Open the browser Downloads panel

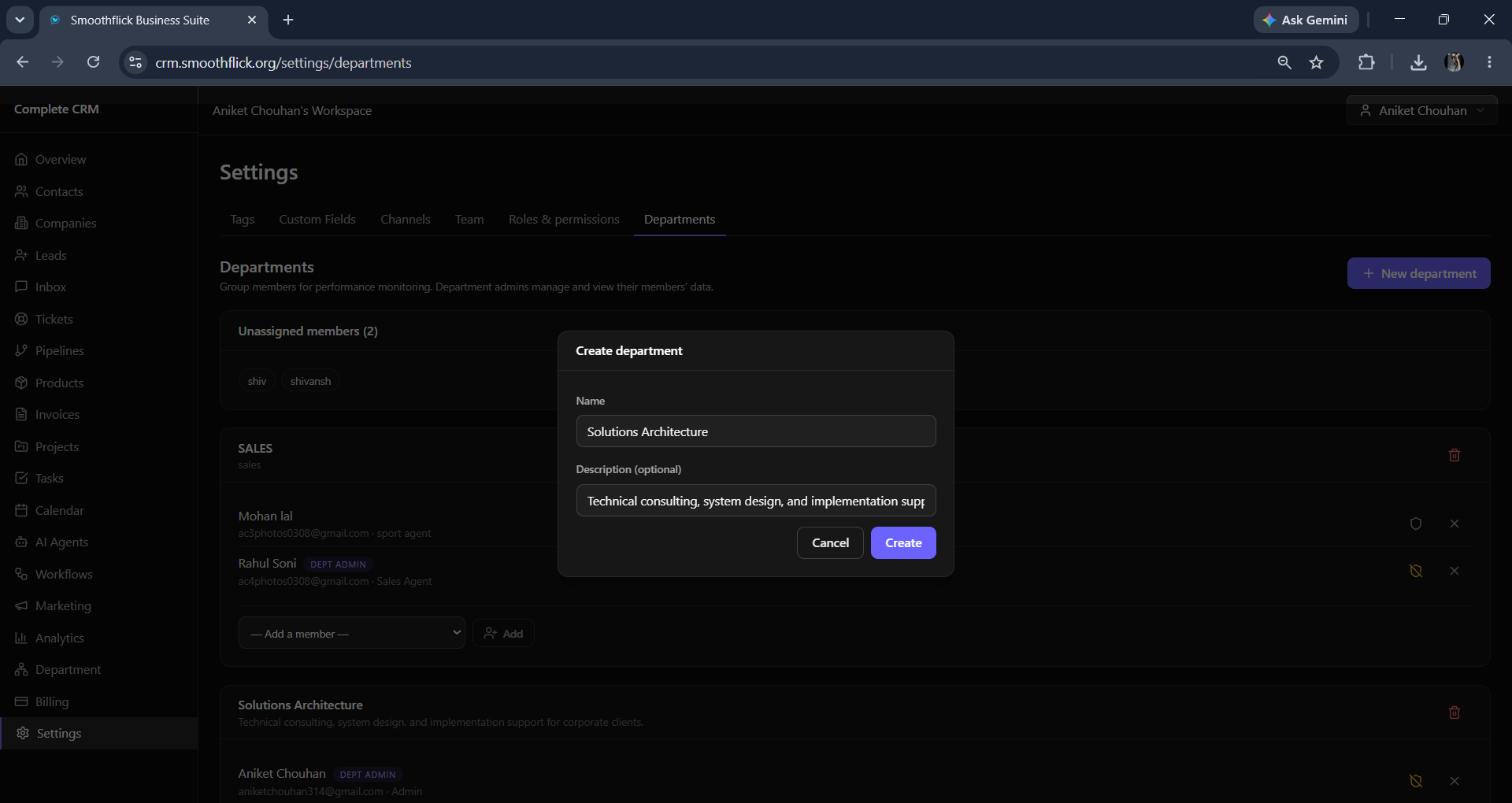(1418, 63)
